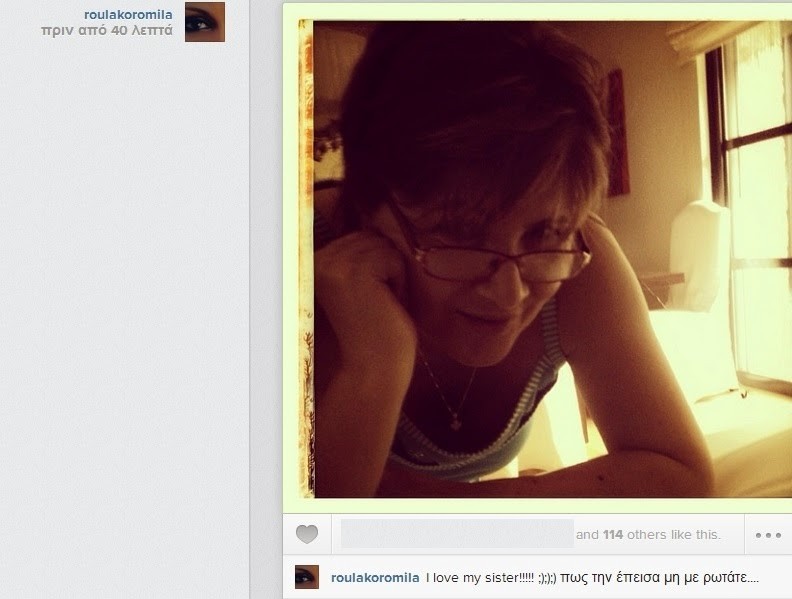792x599 pixels.
Task: Click the worn vintage left border of the photo
Action: [306, 259]
